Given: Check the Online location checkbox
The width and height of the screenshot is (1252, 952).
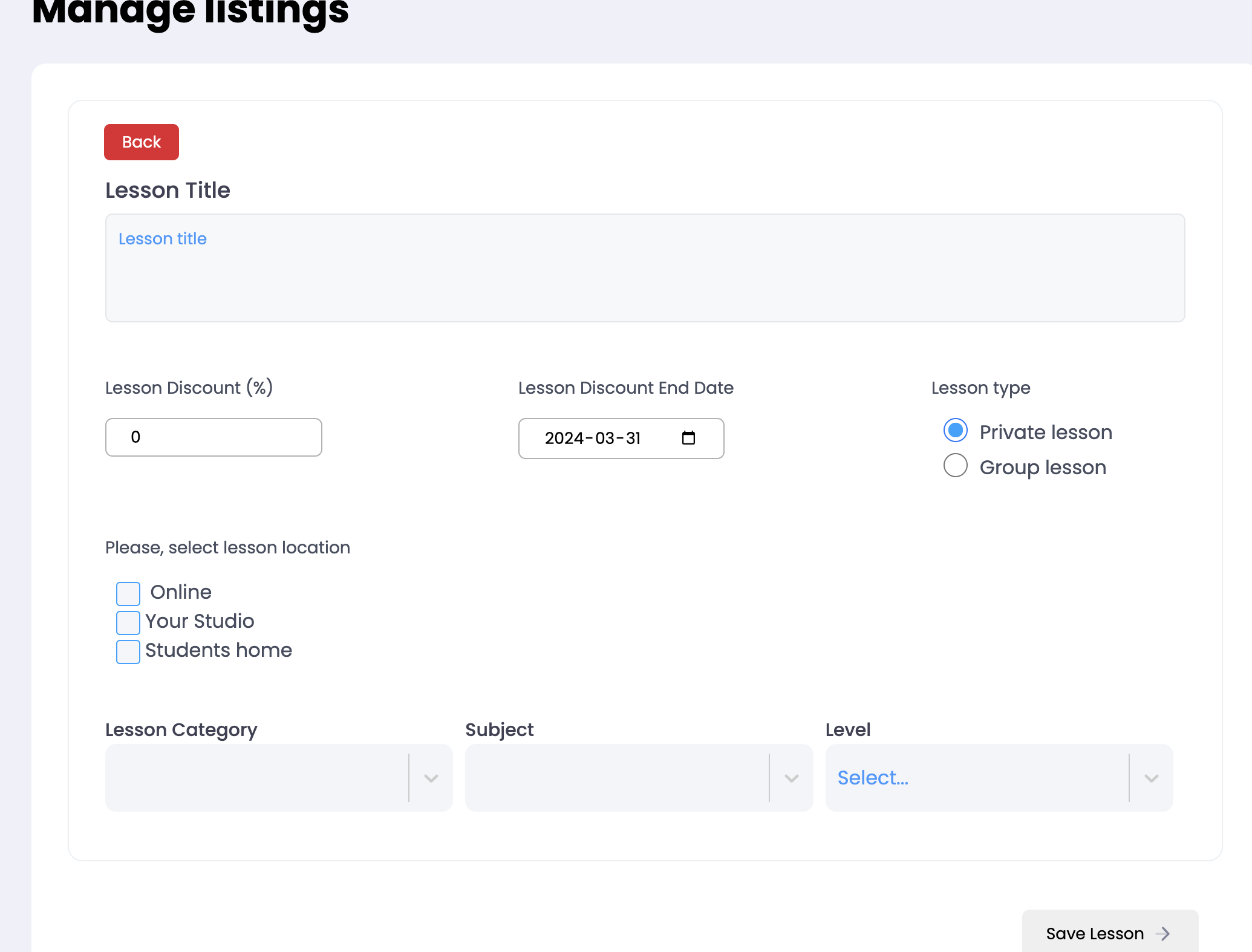Looking at the screenshot, I should coord(128,593).
